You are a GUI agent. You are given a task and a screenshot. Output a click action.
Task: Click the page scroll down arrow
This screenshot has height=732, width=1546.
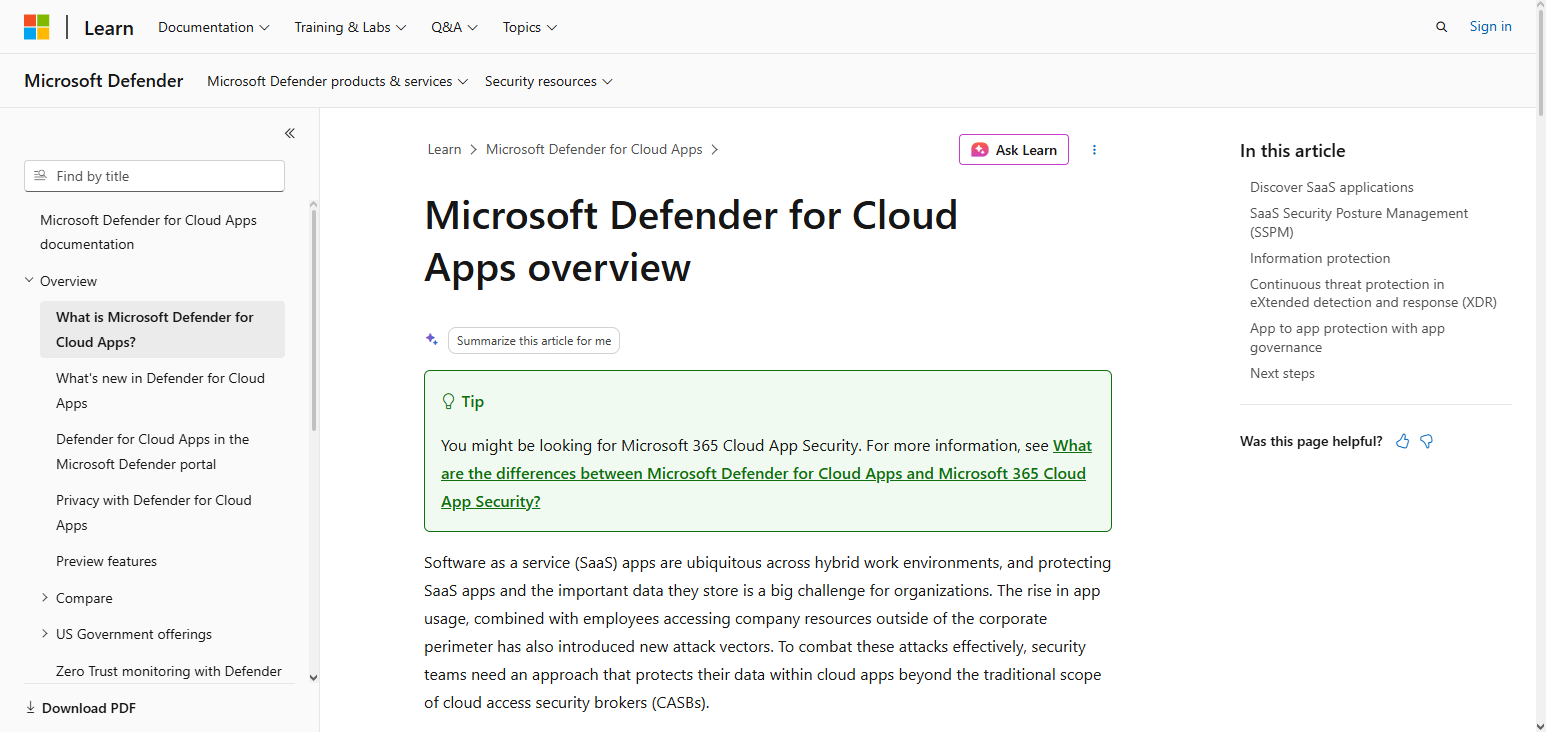point(1539,725)
